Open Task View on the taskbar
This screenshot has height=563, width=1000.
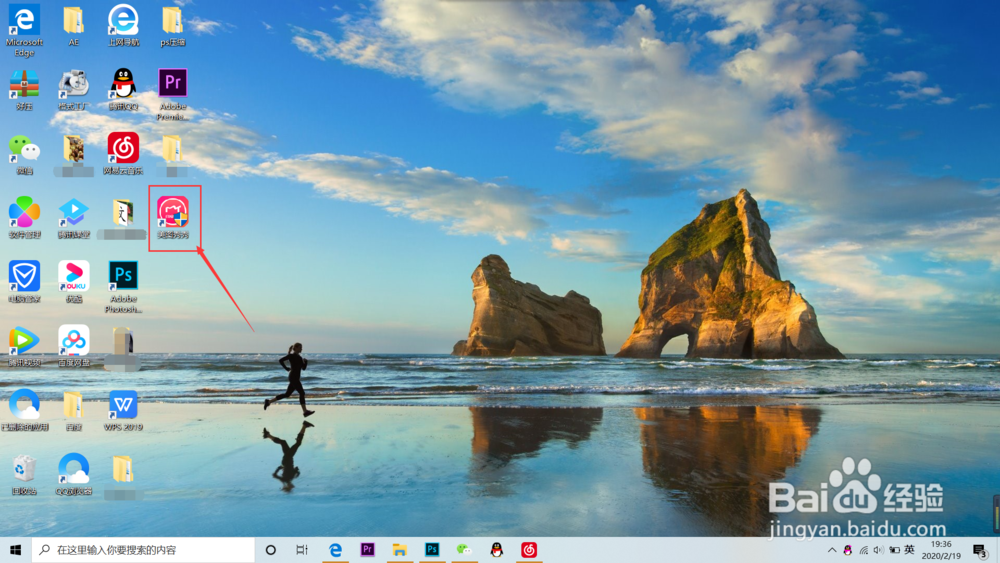pyautogui.click(x=302, y=550)
